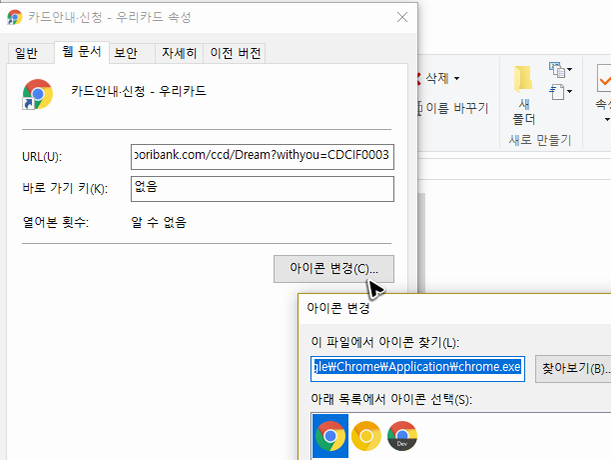Viewport: 611px width, 460px height.
Task: Select the Chrome Dev icon
Action: pos(402,436)
